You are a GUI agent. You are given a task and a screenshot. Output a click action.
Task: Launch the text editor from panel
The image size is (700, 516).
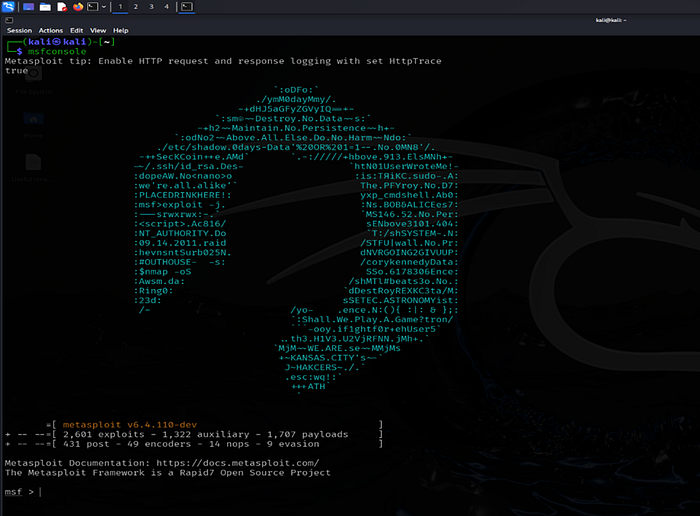pyautogui.click(x=62, y=7)
